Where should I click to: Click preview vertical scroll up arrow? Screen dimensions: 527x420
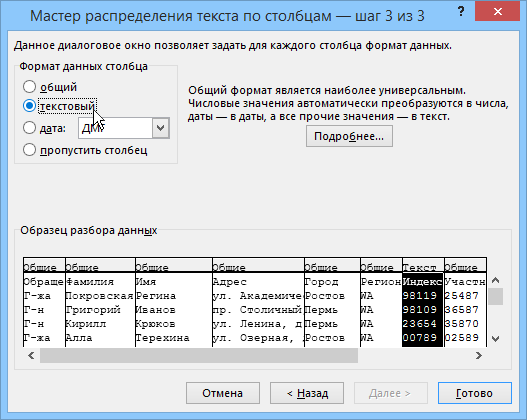coord(495,280)
